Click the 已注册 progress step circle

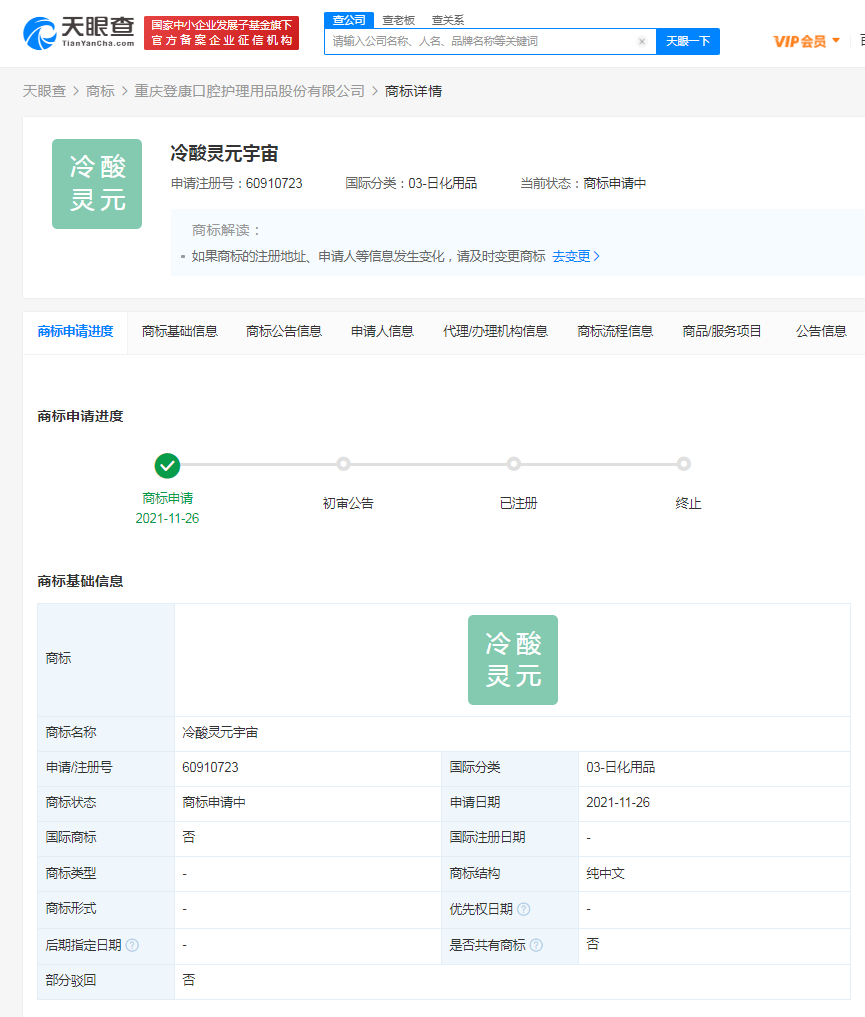tap(513, 464)
